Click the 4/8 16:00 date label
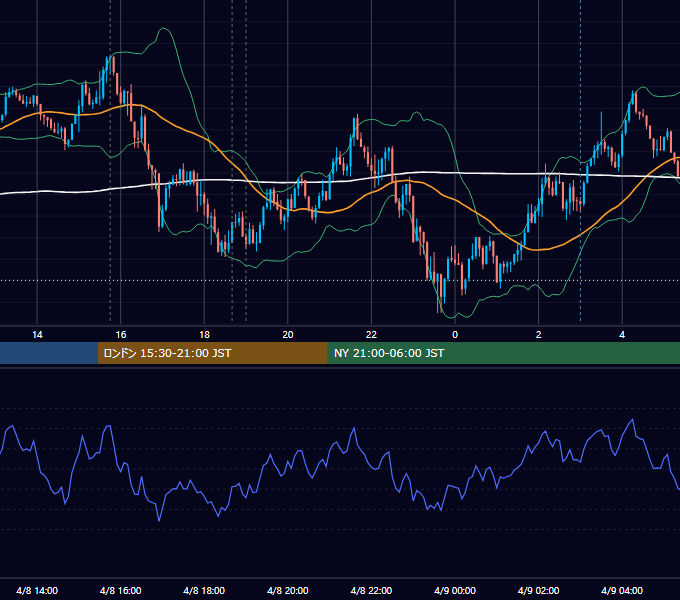The image size is (680, 600). (x=121, y=590)
